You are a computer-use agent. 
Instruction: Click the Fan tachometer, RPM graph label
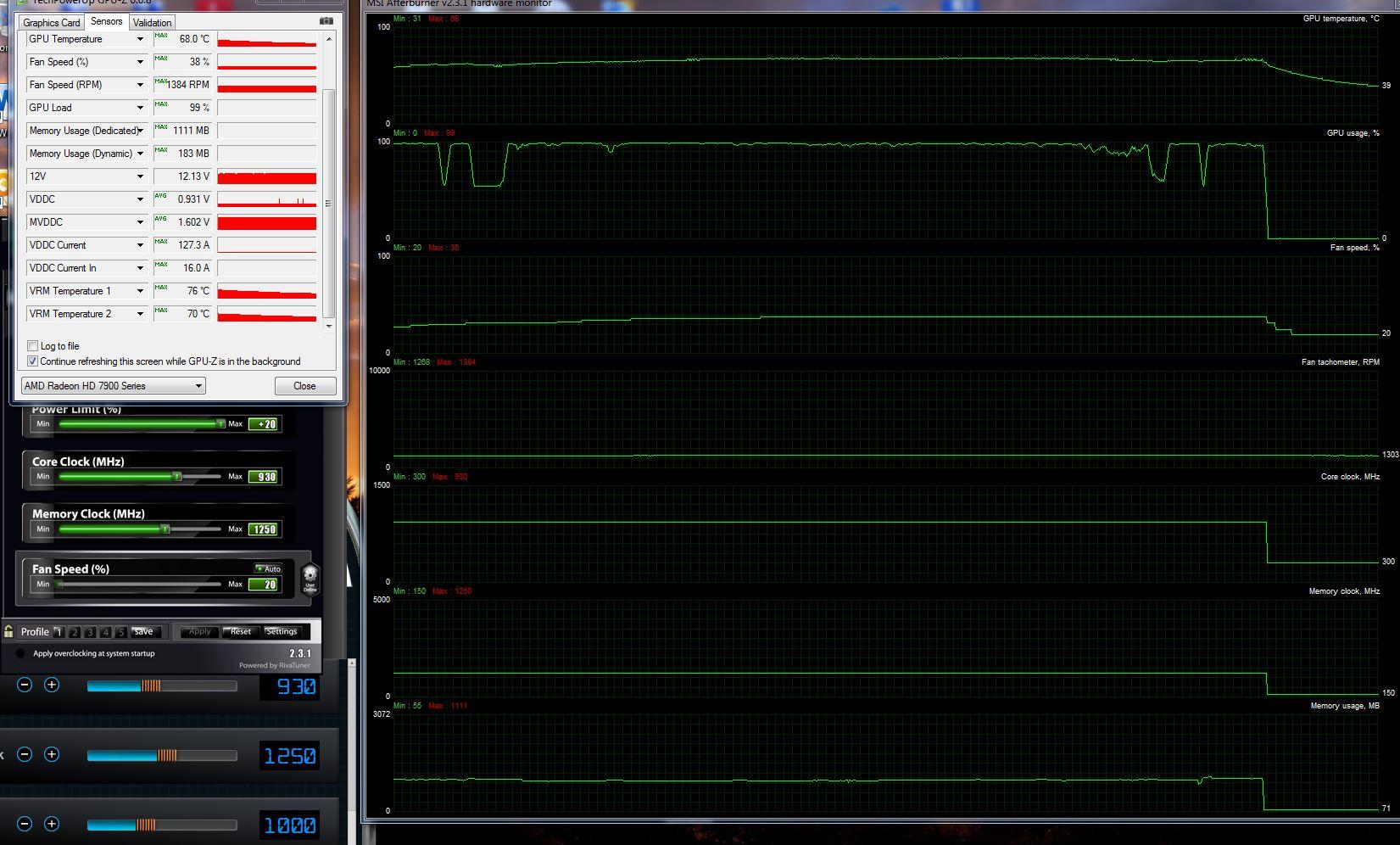coord(1340,362)
